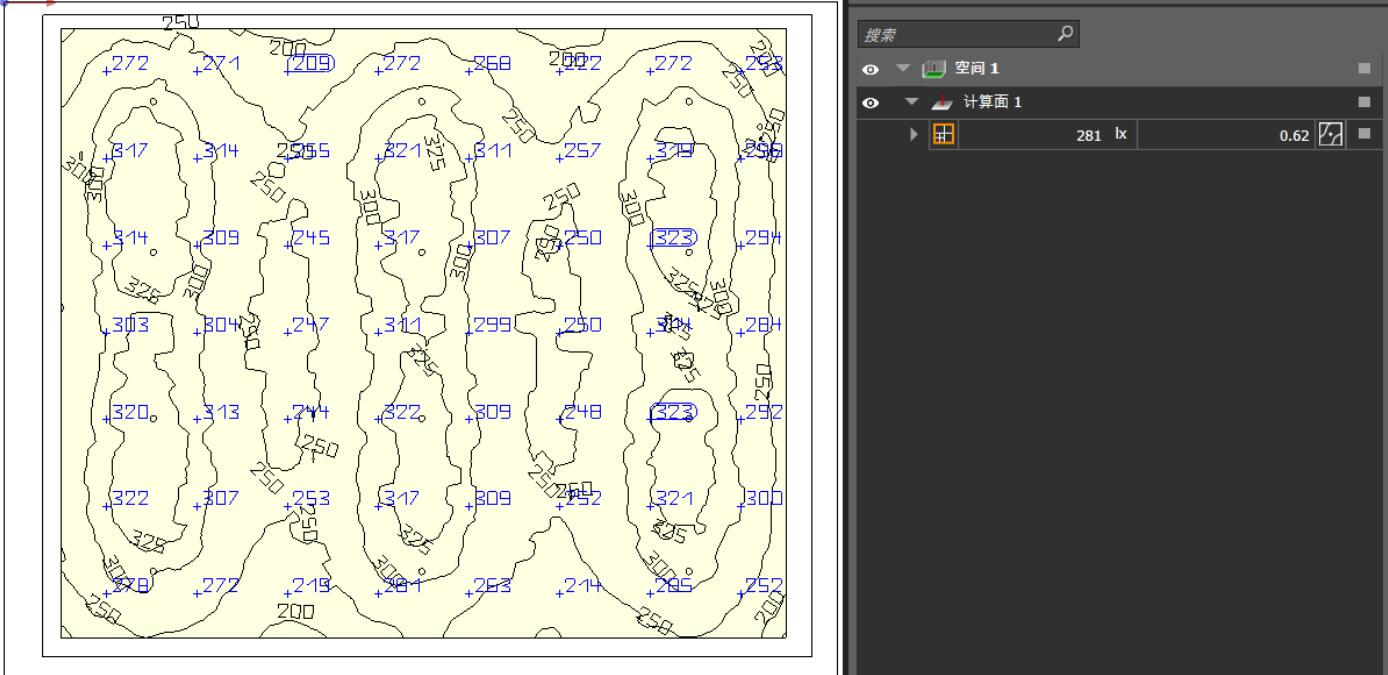Click the grid point value 268
1388x675 pixels.
pos(492,64)
